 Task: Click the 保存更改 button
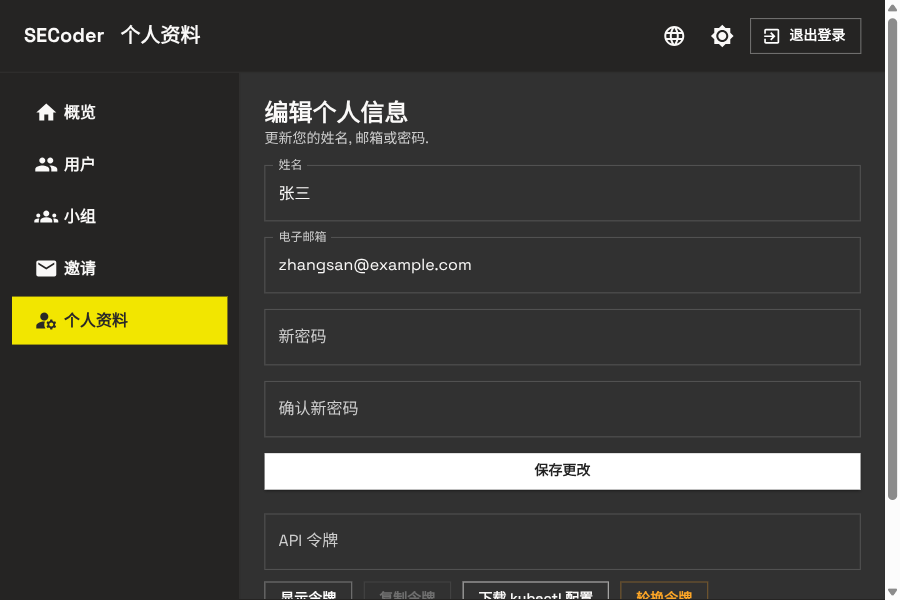562,471
